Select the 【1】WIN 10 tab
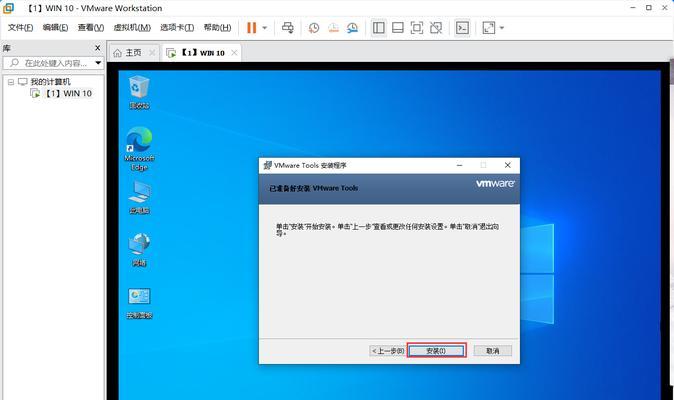Screen dimensions: 674x400 pos(203,53)
